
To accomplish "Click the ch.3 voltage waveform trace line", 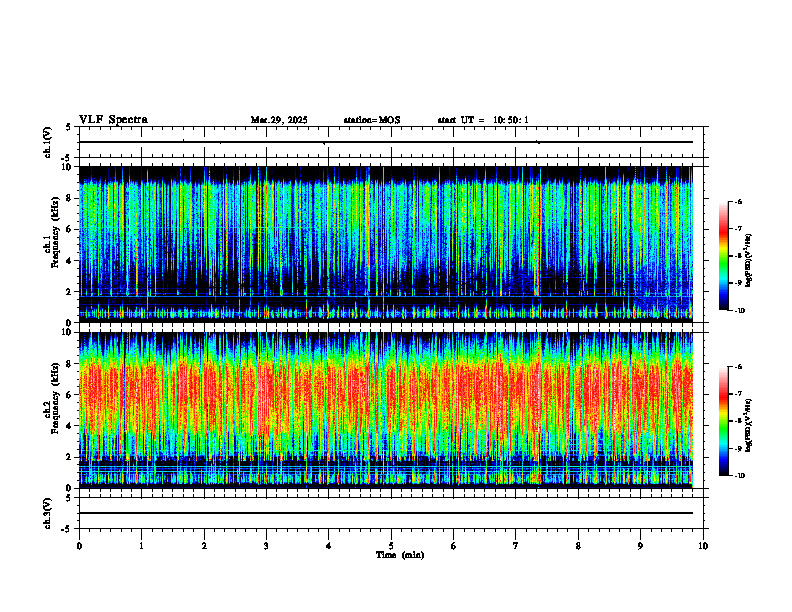I will (385, 513).
